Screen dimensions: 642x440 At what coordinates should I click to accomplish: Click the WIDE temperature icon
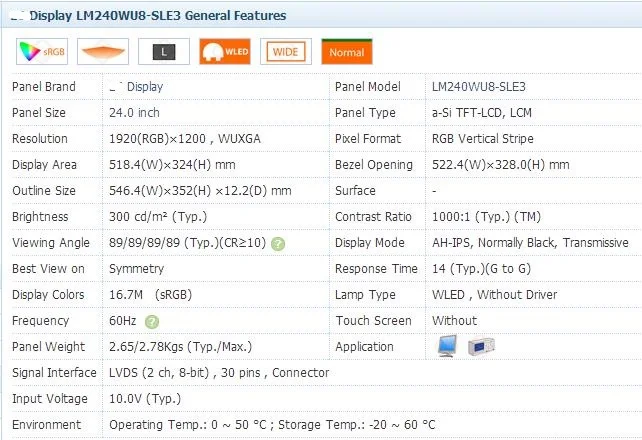(286, 52)
